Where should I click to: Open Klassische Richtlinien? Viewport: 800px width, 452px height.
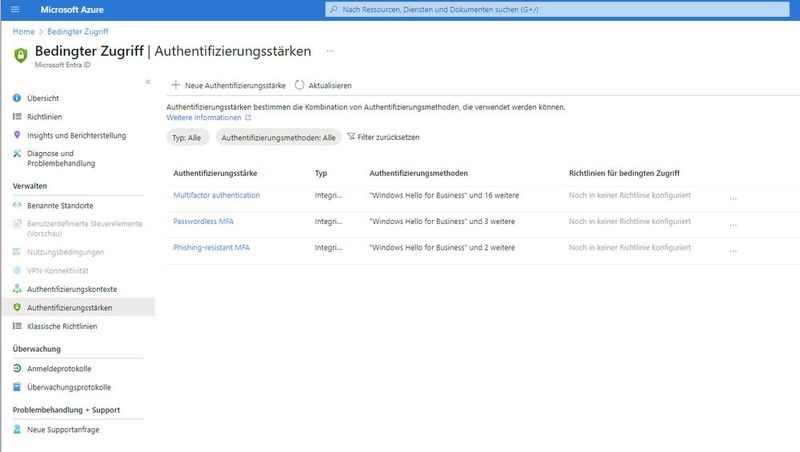point(62,327)
